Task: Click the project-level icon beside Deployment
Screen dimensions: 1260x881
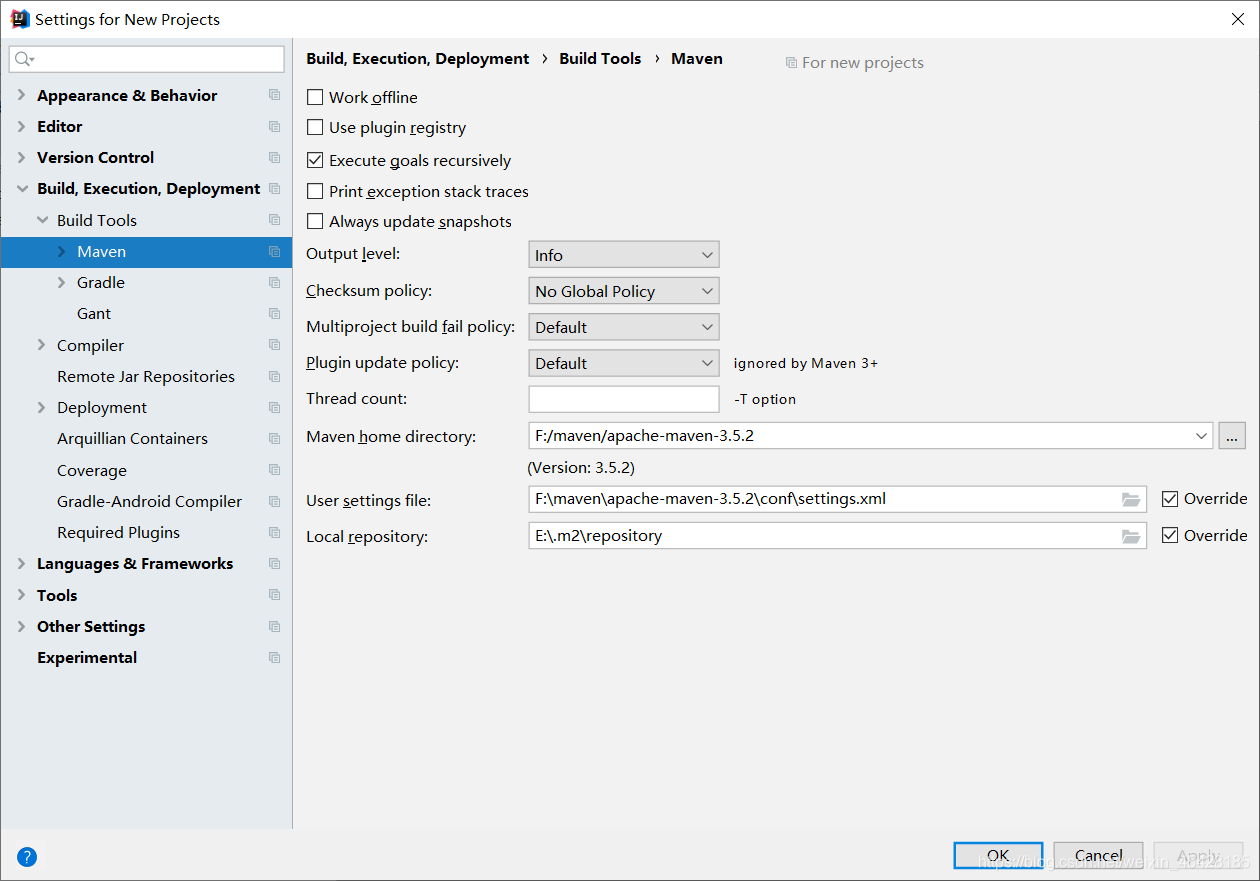Action: pos(274,408)
